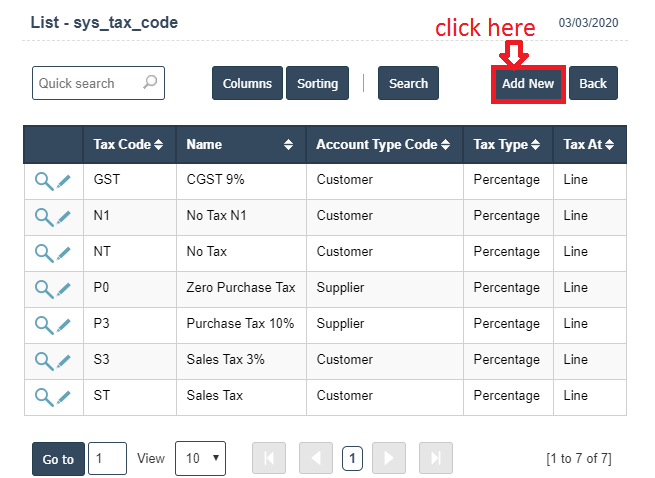Edit S3 Sales Tax 3% with pencil icon

(64, 360)
